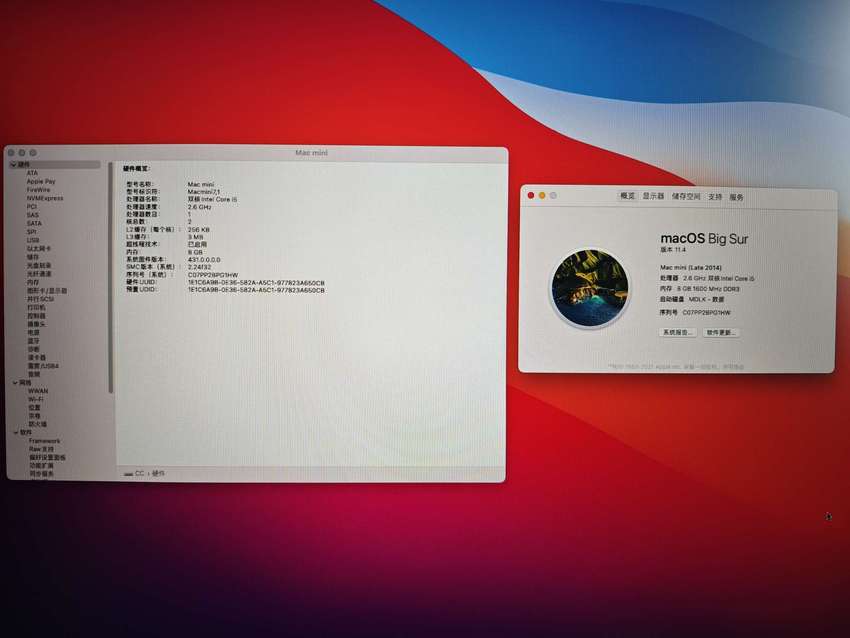
Task: Select Framework under software
Action: [45, 441]
